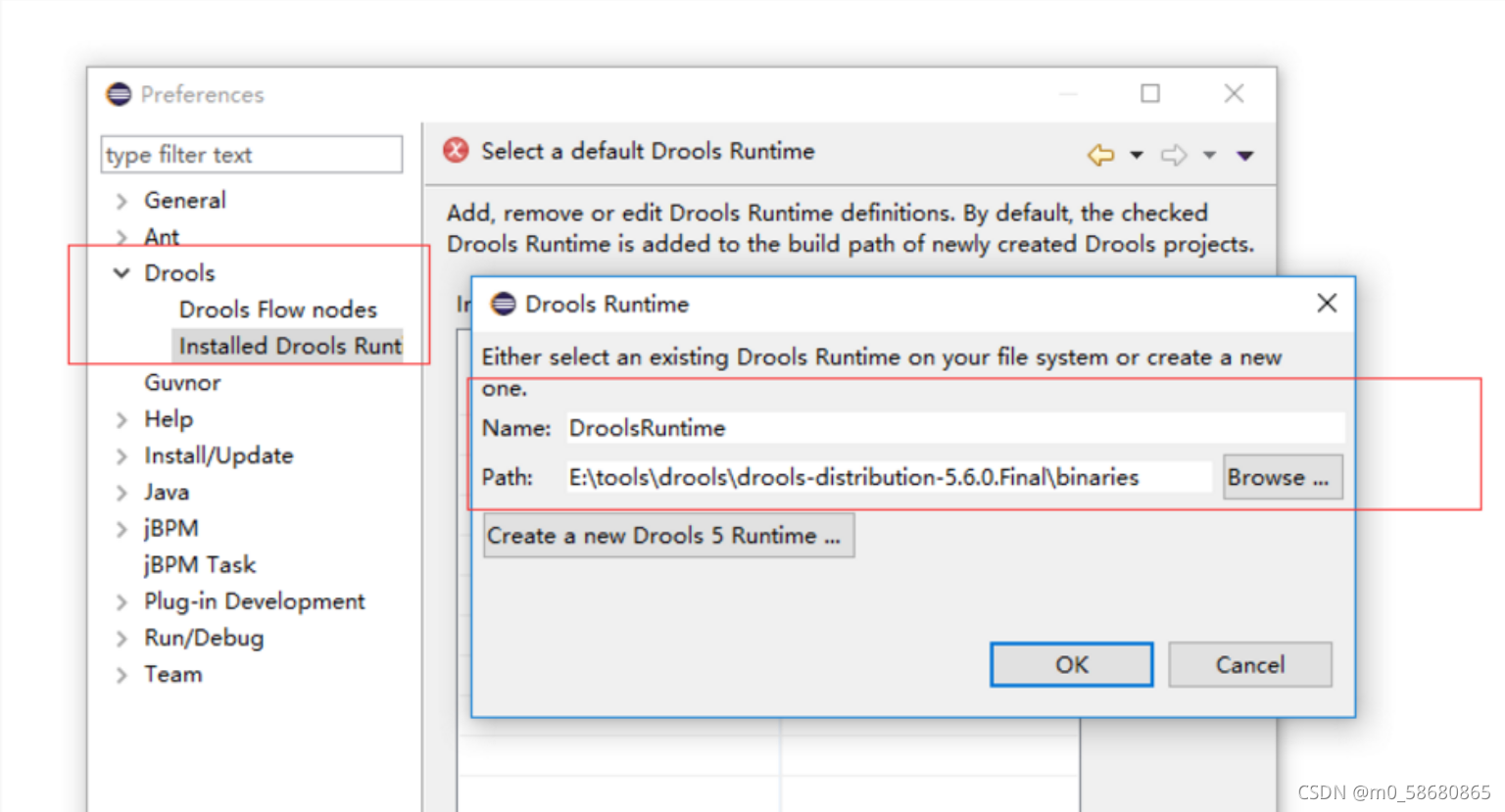Click the 'Select a default Drools Runtime' heading

coord(648,151)
